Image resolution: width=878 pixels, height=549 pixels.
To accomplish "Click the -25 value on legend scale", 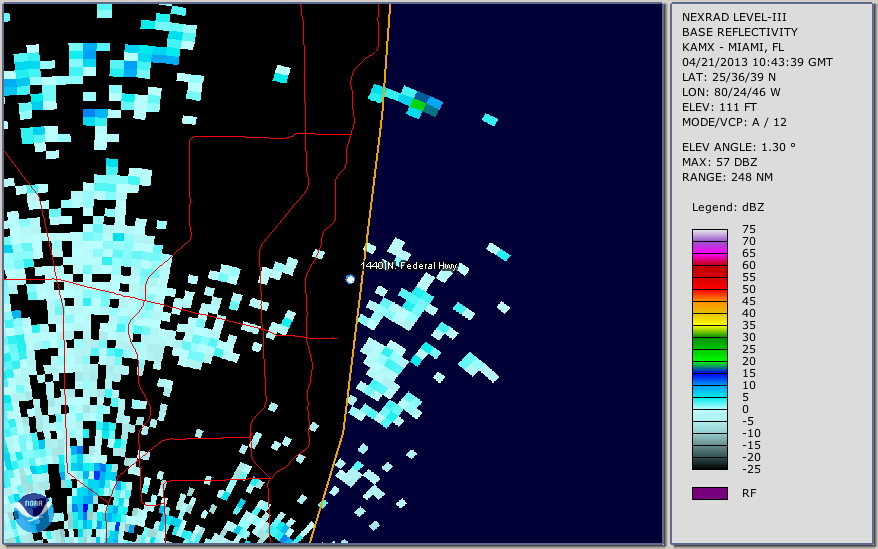I will click(751, 469).
